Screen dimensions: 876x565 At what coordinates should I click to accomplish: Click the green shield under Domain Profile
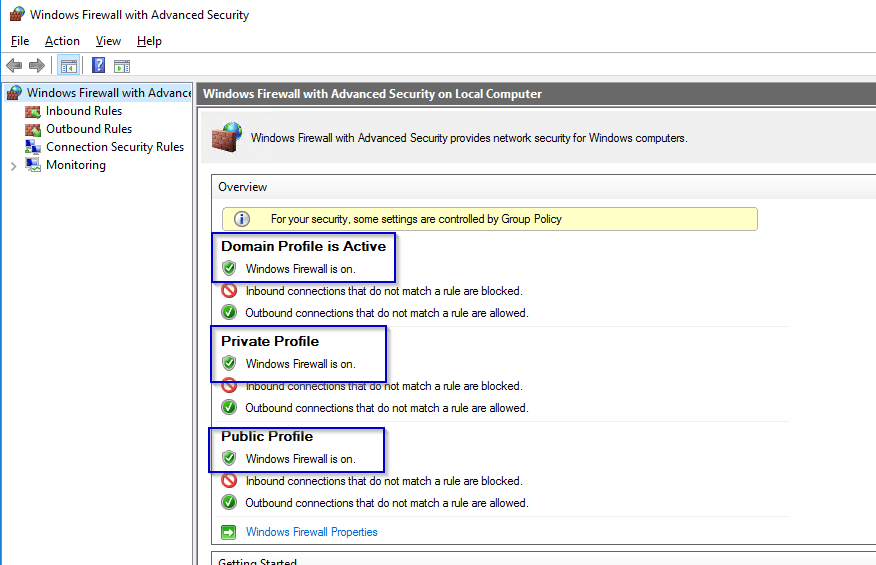[x=229, y=268]
